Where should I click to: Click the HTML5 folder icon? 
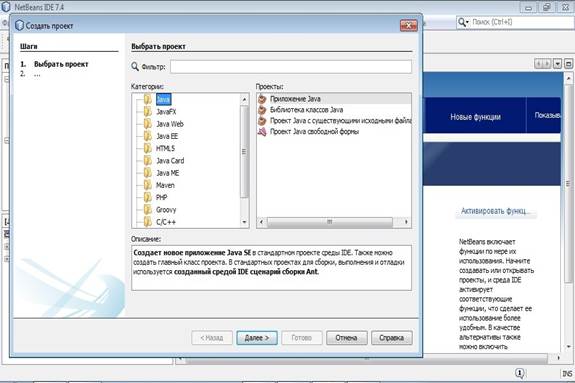tap(148, 148)
